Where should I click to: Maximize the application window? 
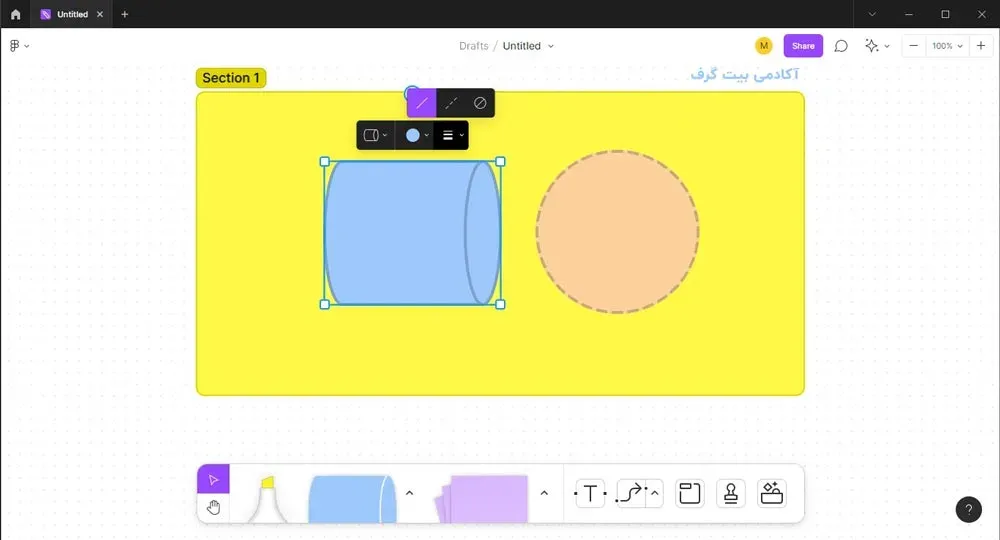click(945, 14)
